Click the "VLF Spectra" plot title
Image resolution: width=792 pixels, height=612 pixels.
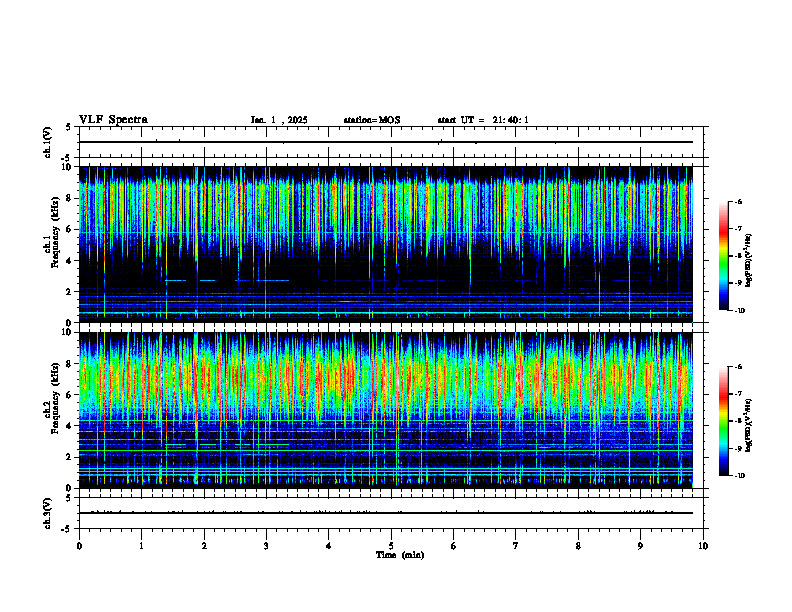(113, 120)
